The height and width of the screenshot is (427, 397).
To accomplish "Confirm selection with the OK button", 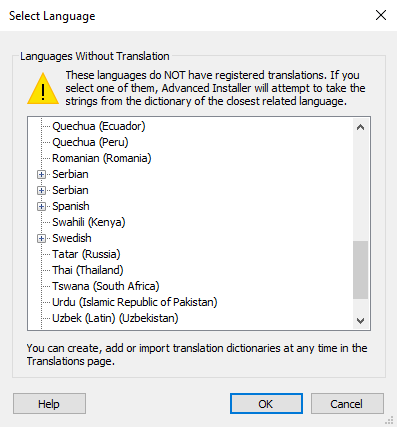I will [266, 404].
